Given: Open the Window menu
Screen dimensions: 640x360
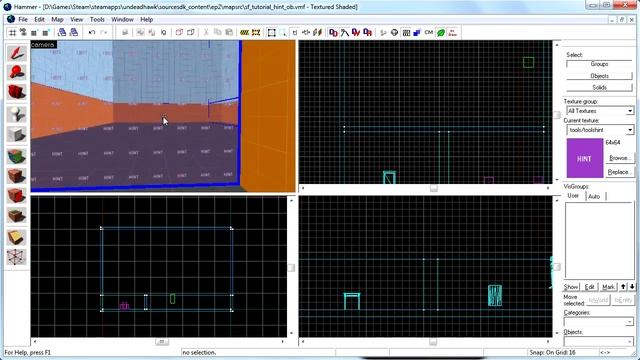Looking at the screenshot, I should point(122,19).
